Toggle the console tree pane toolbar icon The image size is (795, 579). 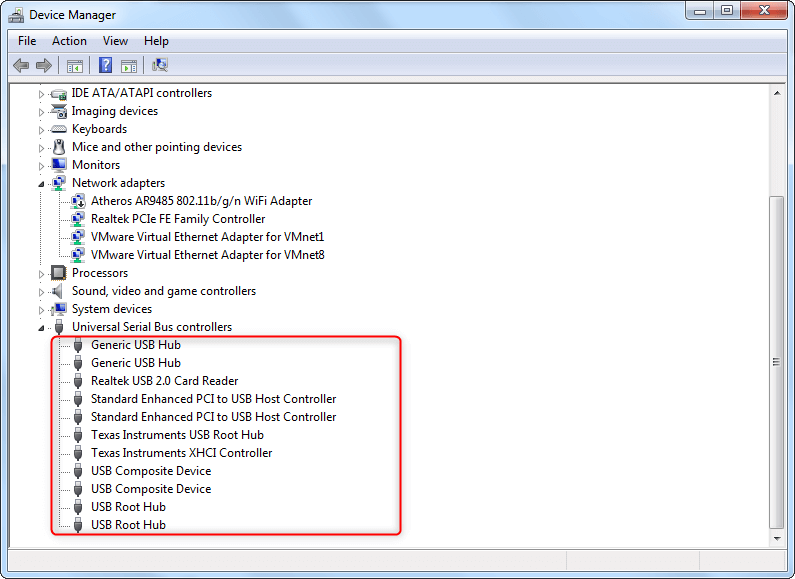75,65
